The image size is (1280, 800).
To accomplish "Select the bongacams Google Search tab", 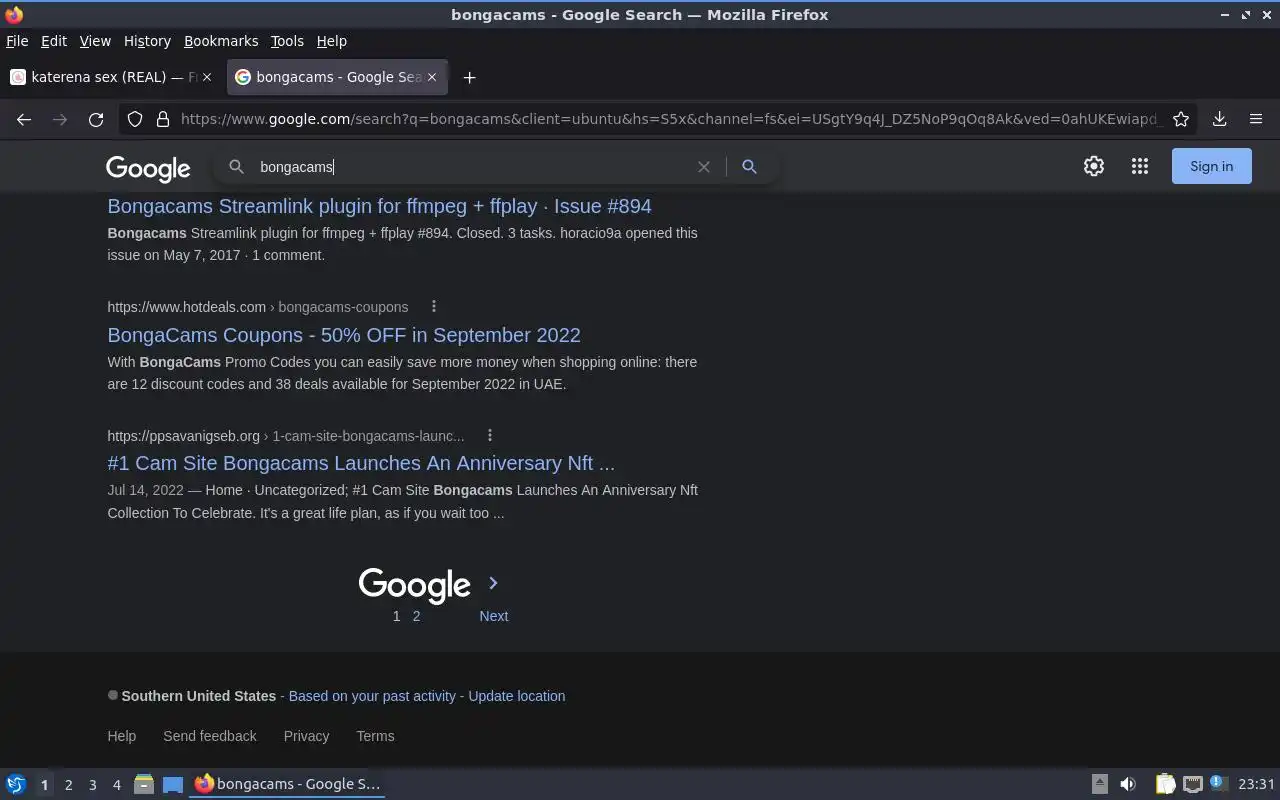I will (337, 77).
